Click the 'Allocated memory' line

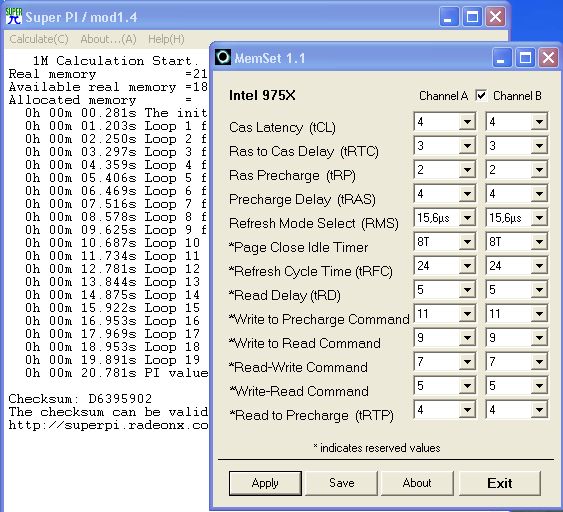[x=101, y=100]
